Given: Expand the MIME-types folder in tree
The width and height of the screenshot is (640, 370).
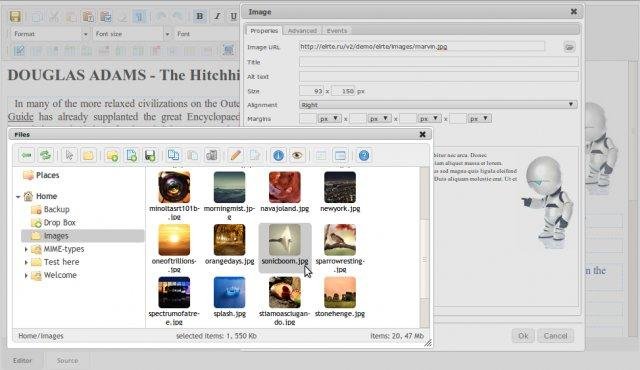Looking at the screenshot, I should tap(26, 249).
